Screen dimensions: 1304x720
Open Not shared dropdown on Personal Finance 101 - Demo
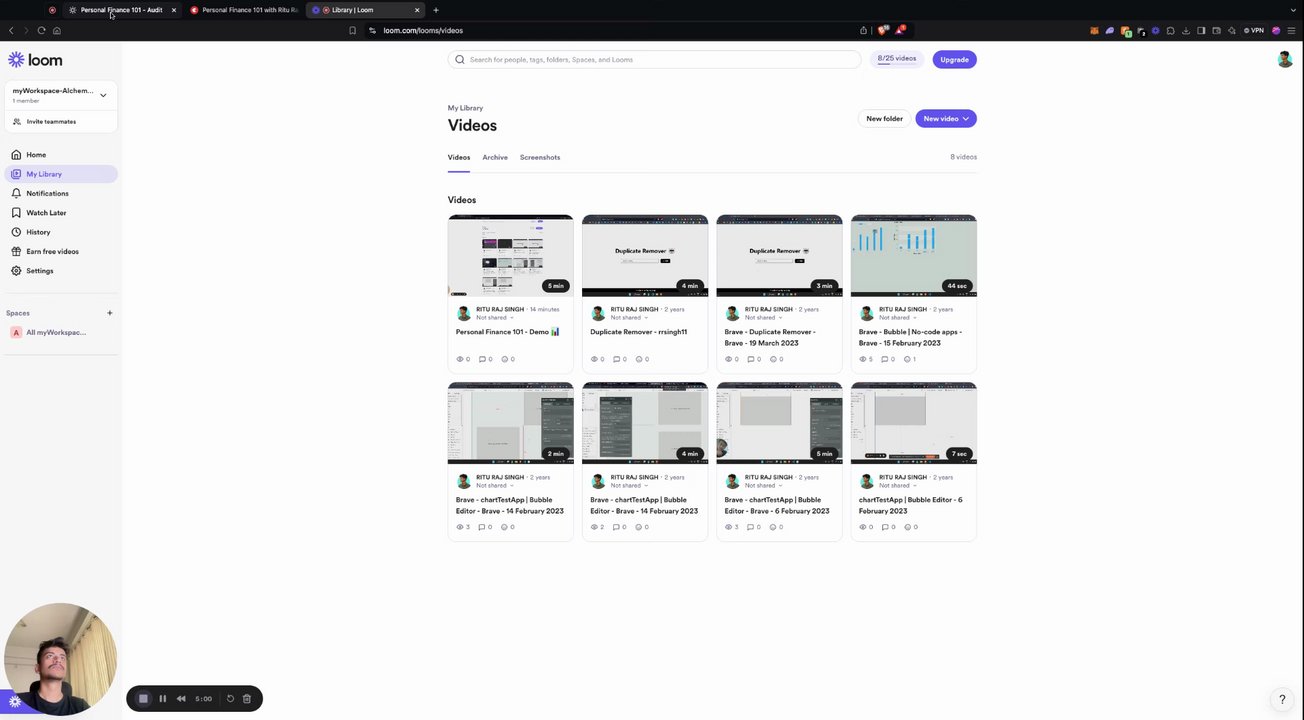coord(493,318)
